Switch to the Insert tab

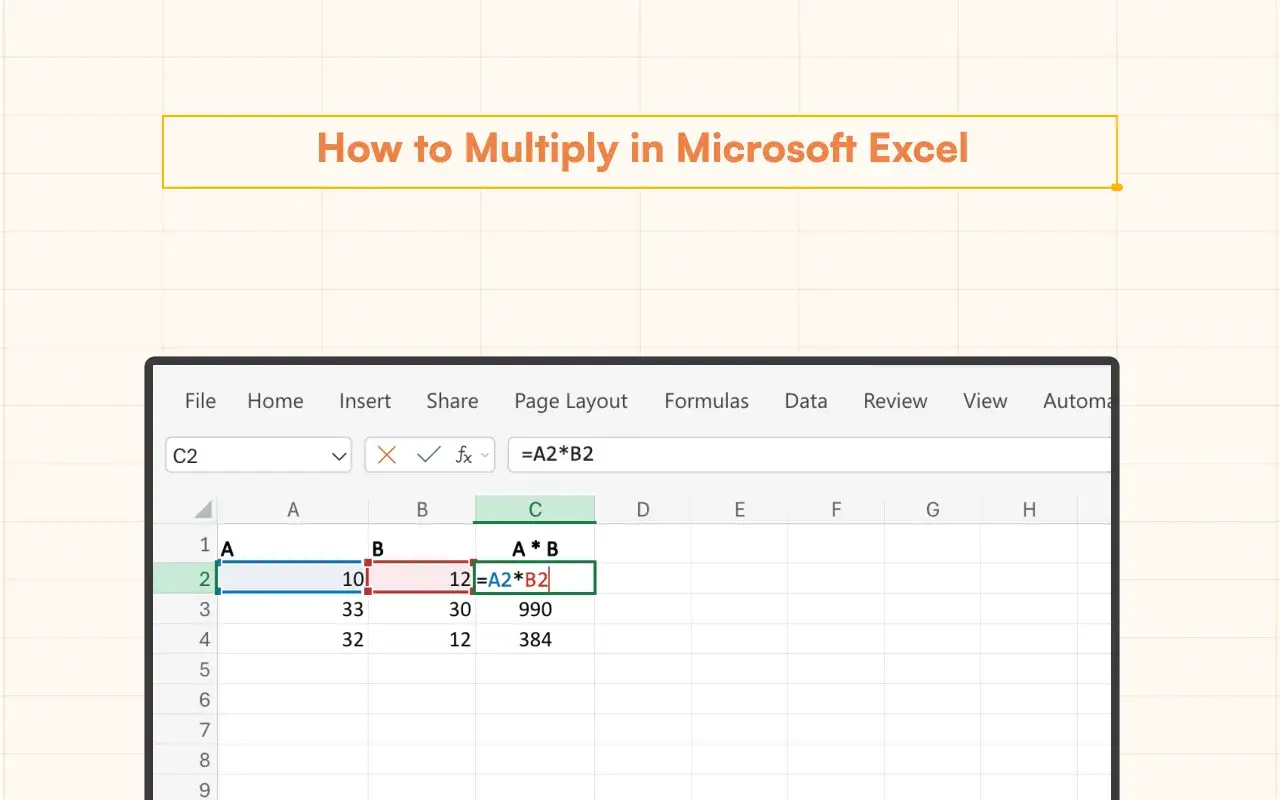tap(365, 401)
